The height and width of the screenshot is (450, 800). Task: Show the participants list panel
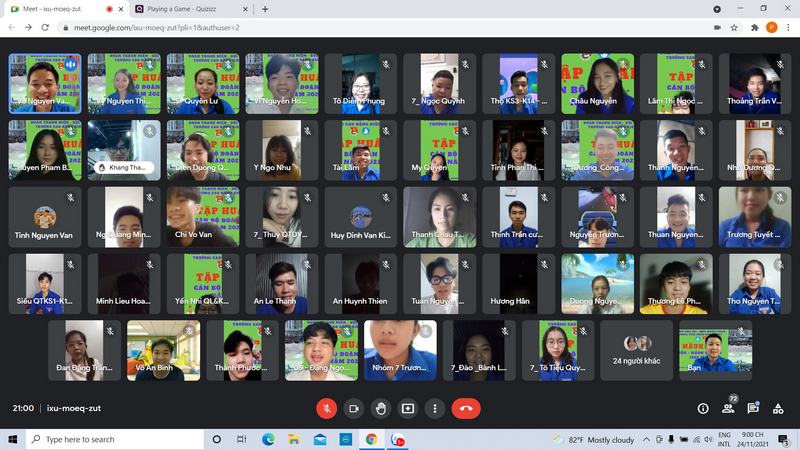728,408
